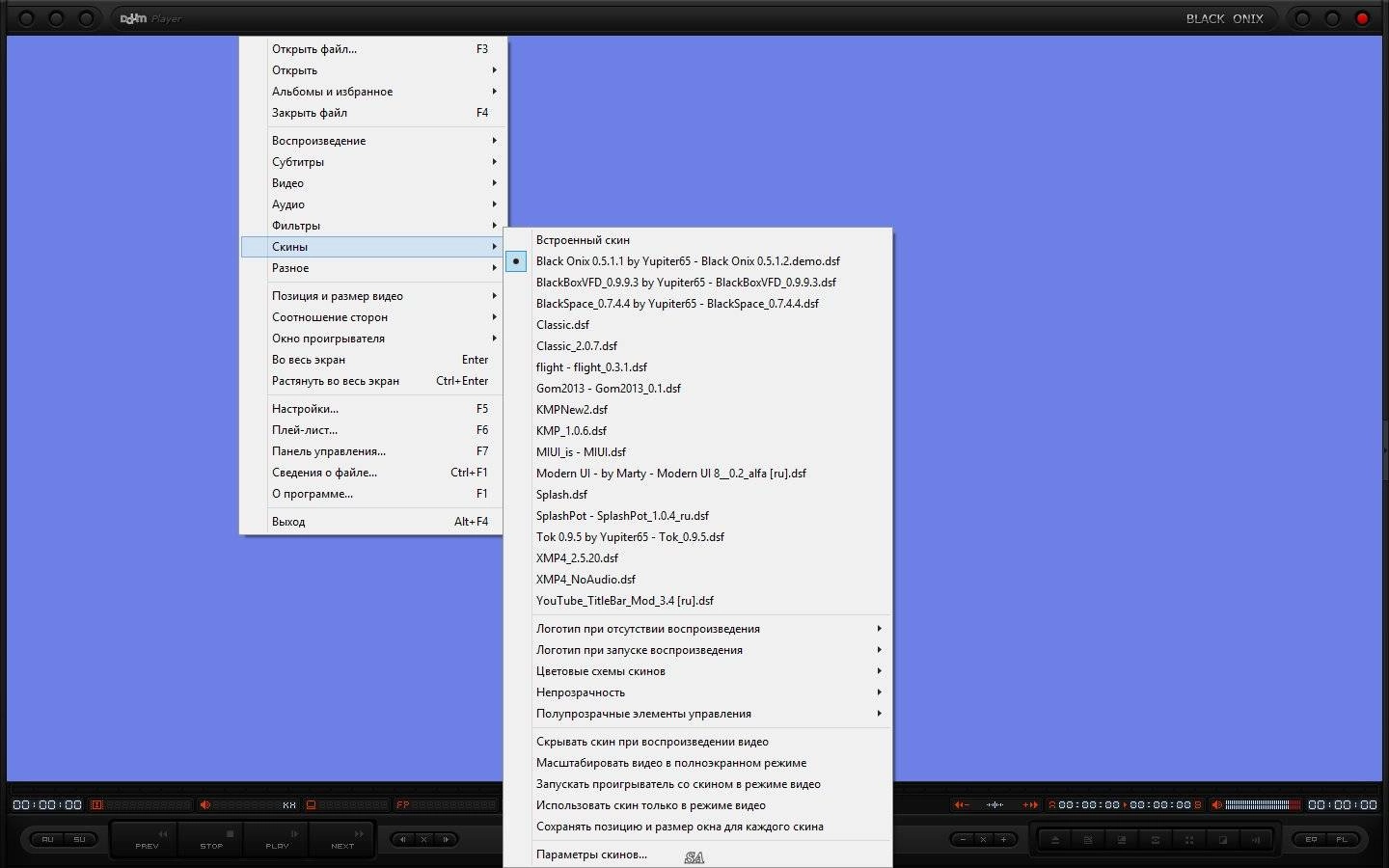Set the B repeat point marker

tap(1198, 804)
